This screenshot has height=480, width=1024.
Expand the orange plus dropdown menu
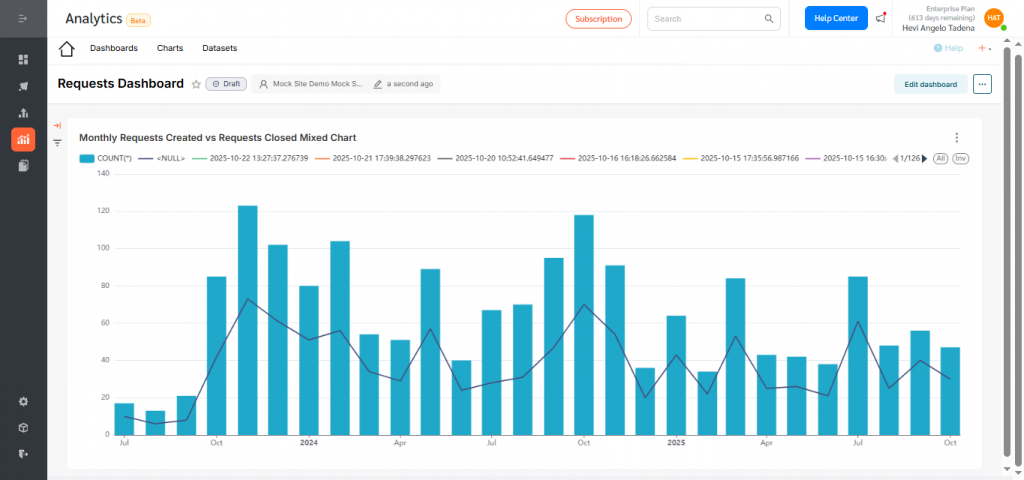(x=984, y=48)
